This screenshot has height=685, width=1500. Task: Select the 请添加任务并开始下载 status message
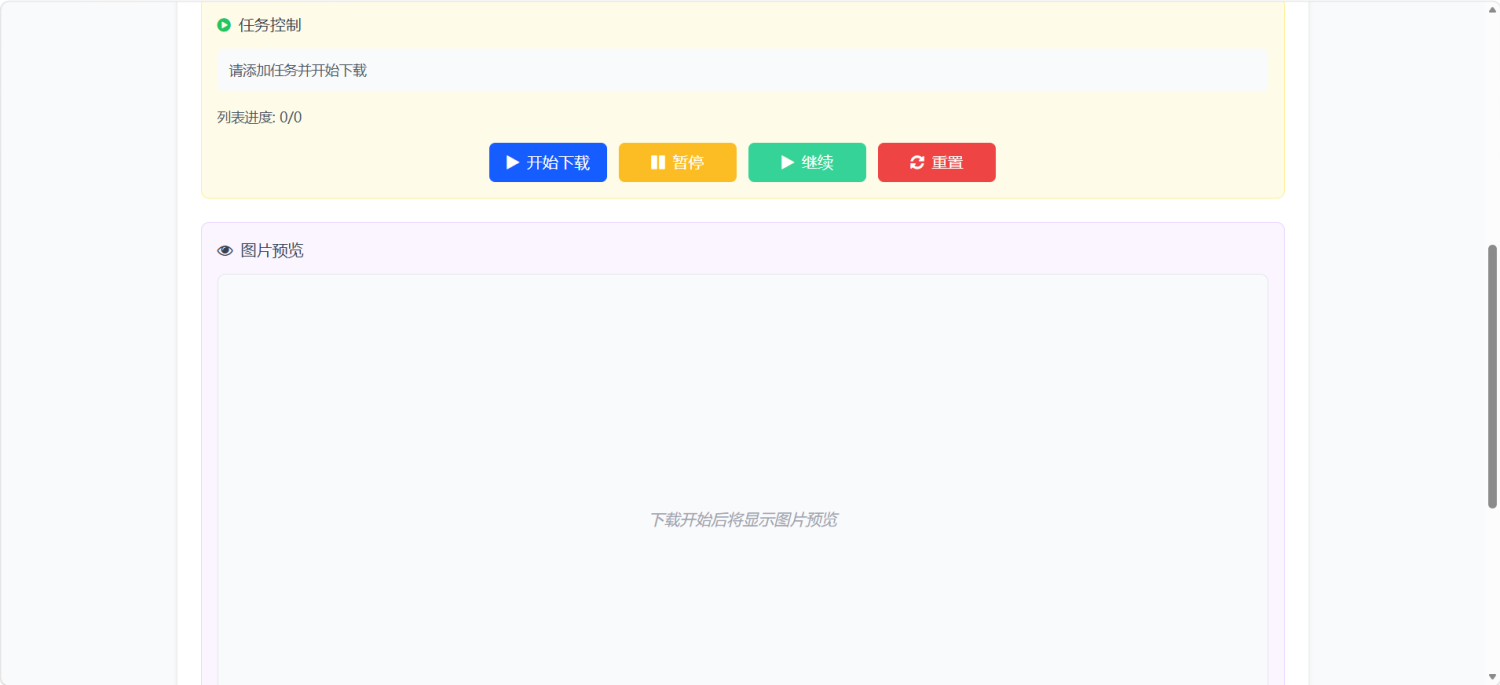742,71
